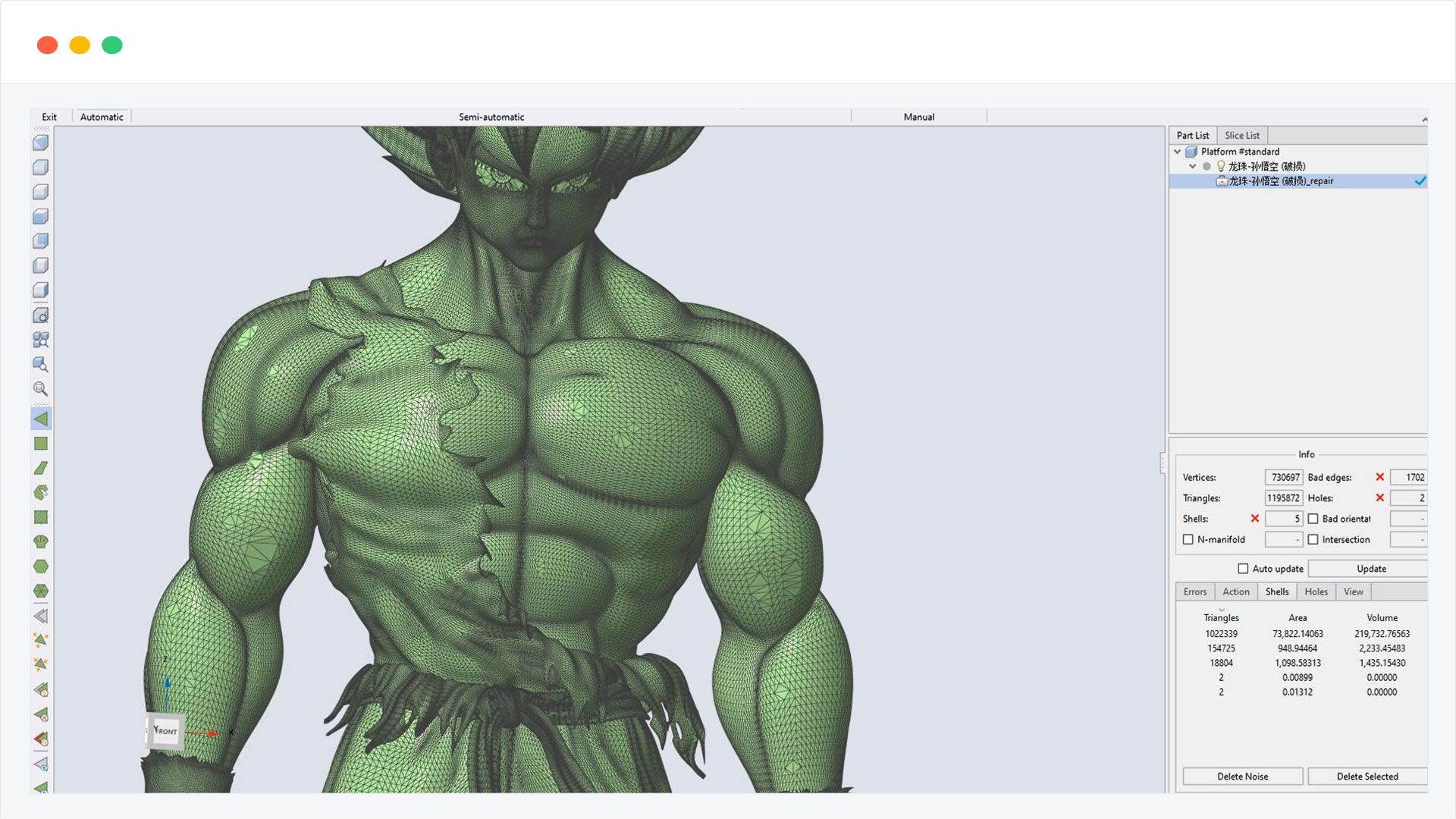Select the Shells tab
The image size is (1456, 819).
(1277, 592)
